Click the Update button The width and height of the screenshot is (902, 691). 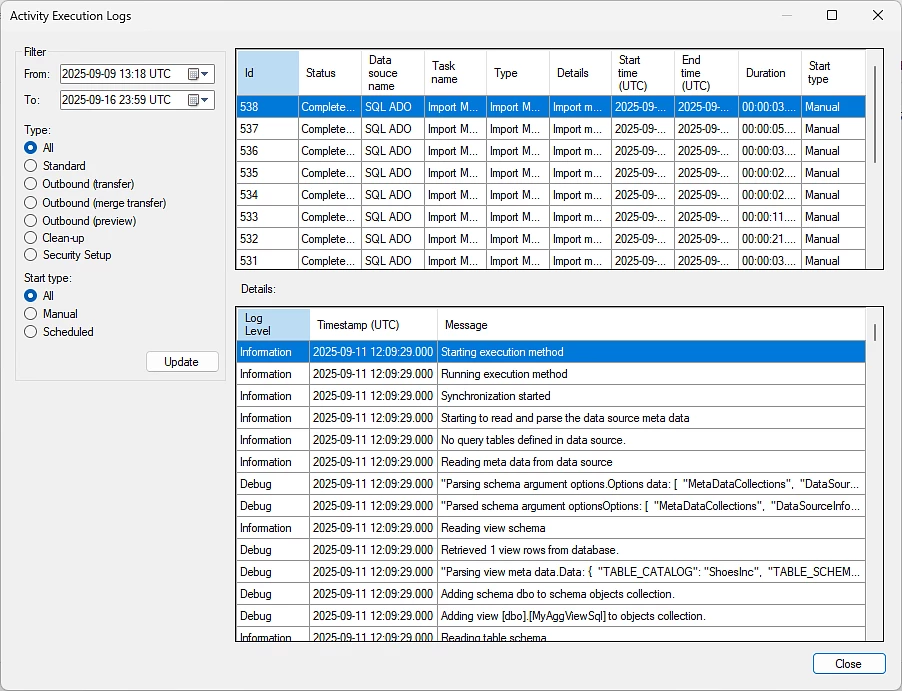tap(181, 362)
